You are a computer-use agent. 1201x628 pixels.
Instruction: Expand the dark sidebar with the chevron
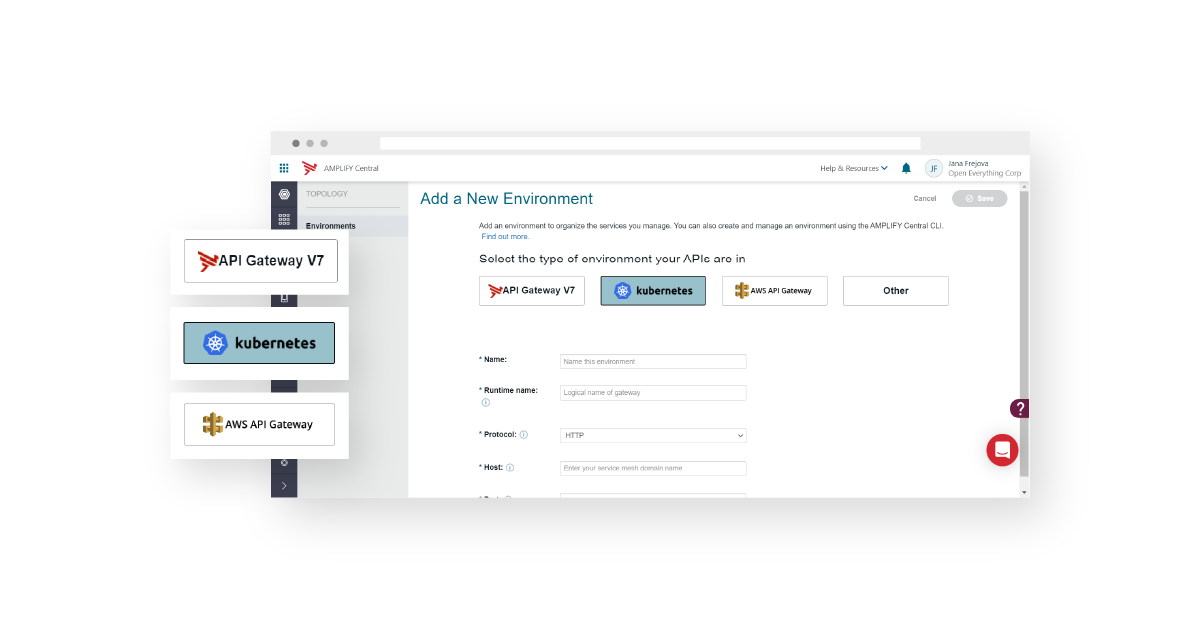(x=284, y=486)
